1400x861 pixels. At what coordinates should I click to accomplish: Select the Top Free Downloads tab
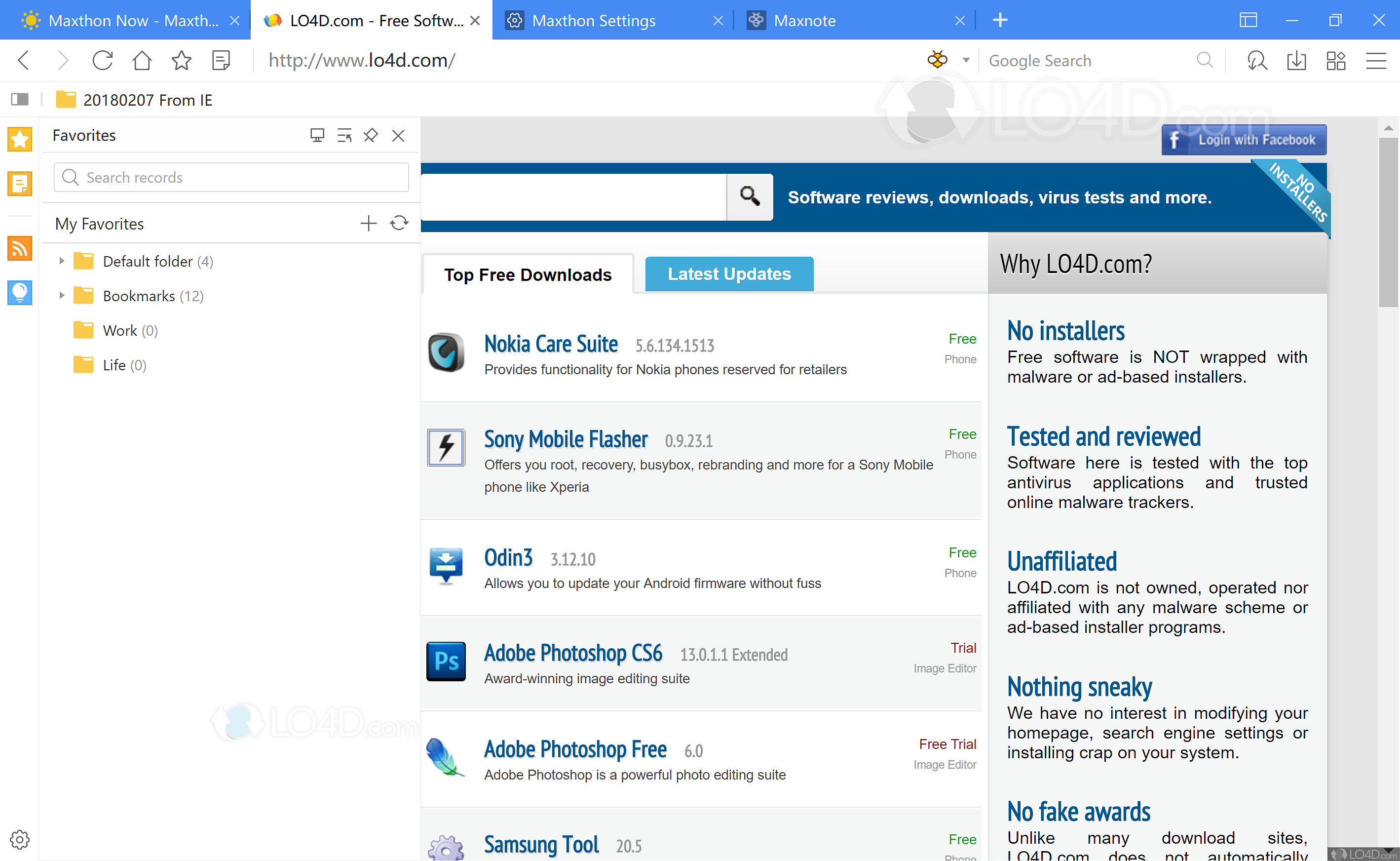click(528, 274)
